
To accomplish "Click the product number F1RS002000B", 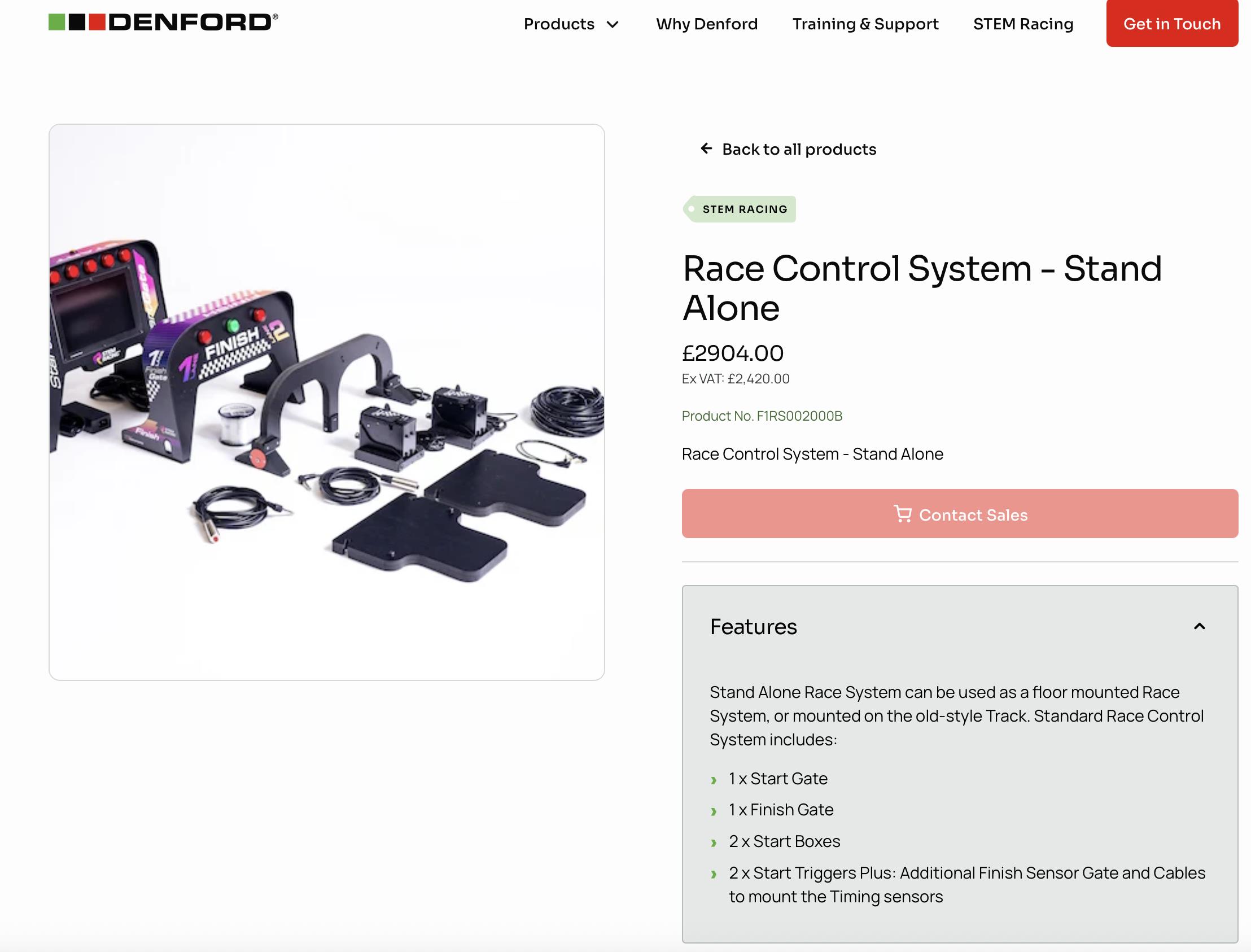I will point(762,416).
